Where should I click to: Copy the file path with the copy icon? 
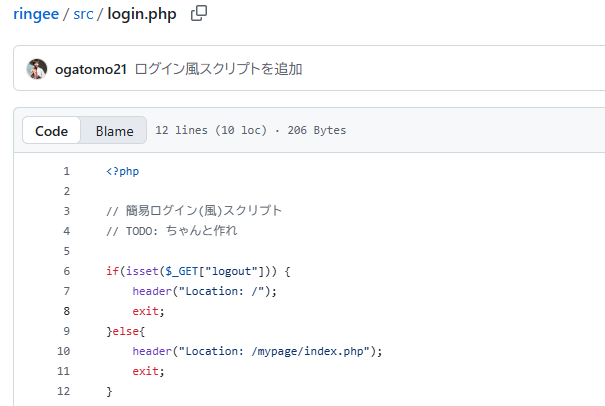tap(199, 14)
